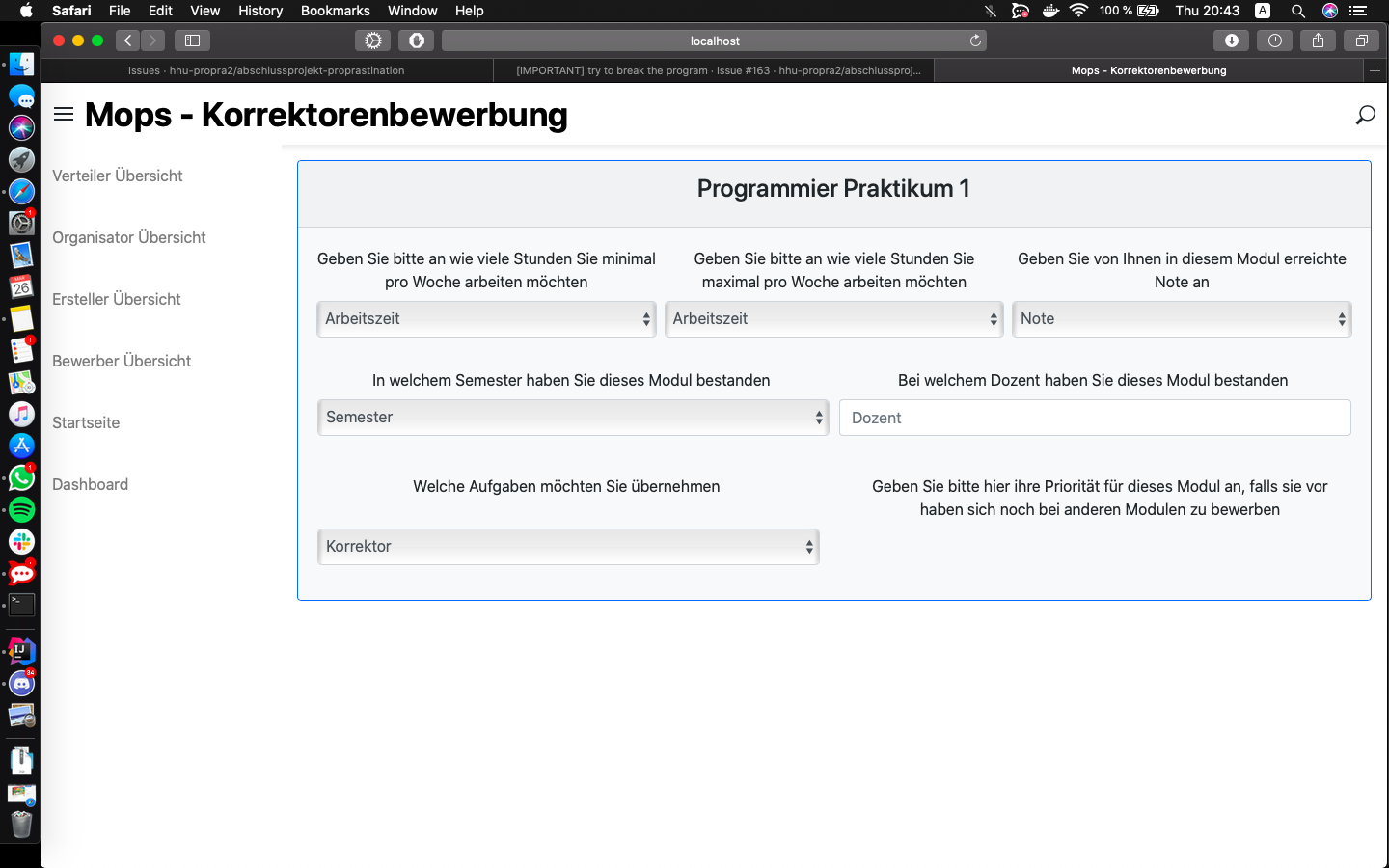Open the Help menu

click(469, 11)
